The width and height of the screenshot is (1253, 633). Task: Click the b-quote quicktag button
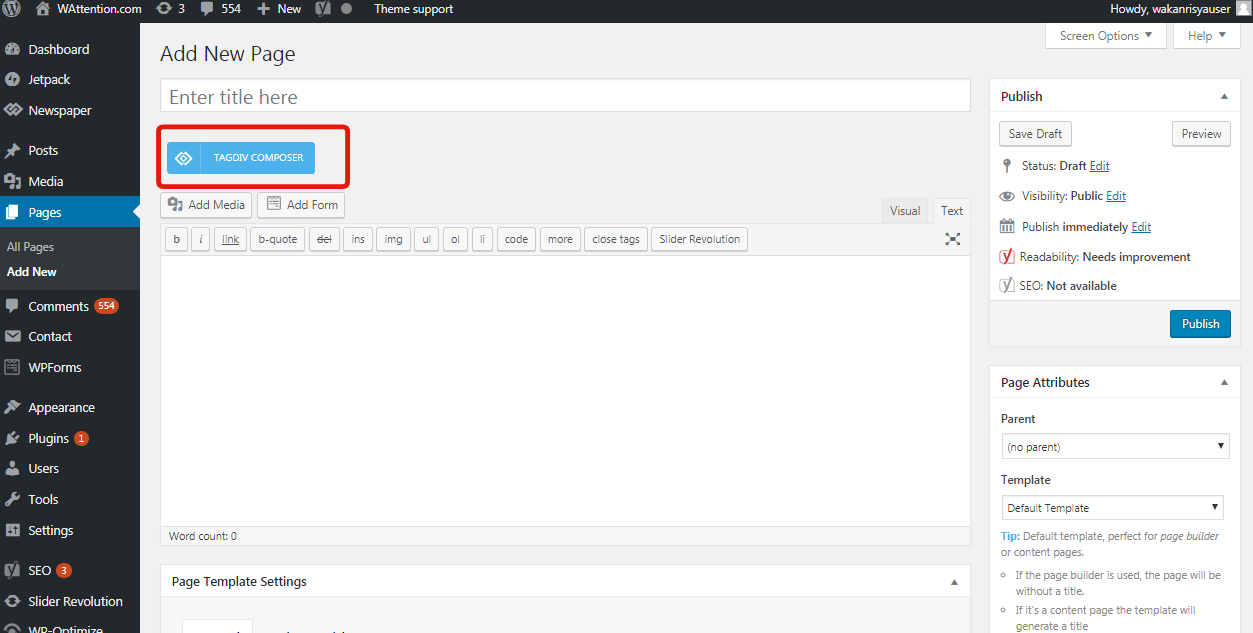278,239
